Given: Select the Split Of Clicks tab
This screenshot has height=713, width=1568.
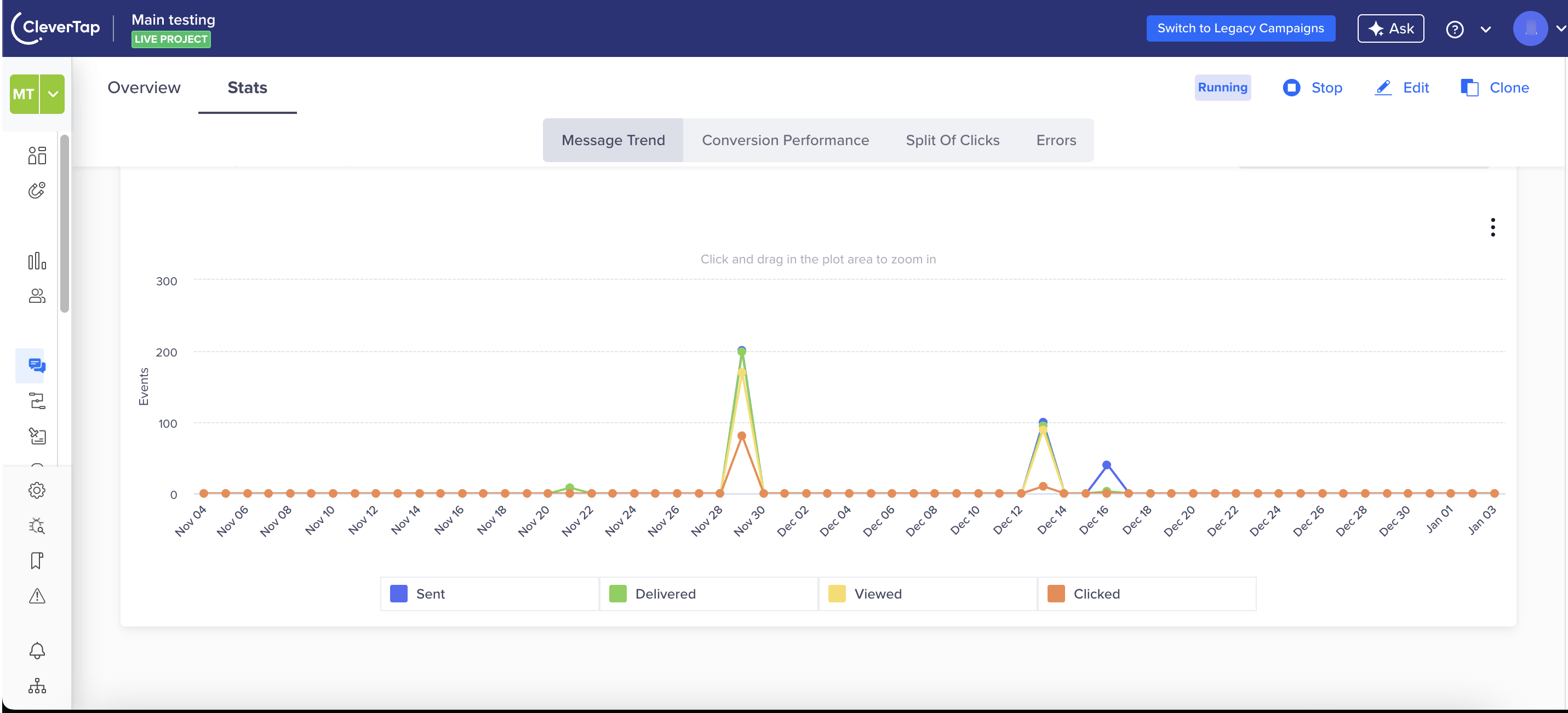Looking at the screenshot, I should tap(952, 140).
